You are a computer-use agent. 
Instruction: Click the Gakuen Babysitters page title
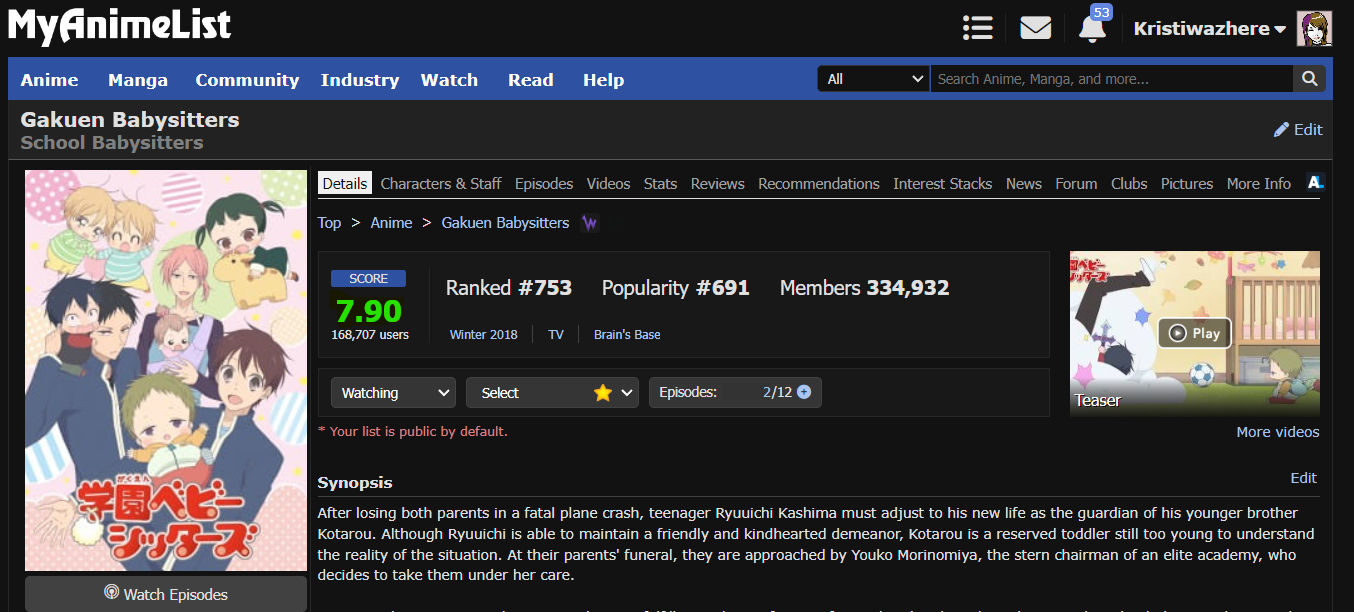[x=130, y=120]
